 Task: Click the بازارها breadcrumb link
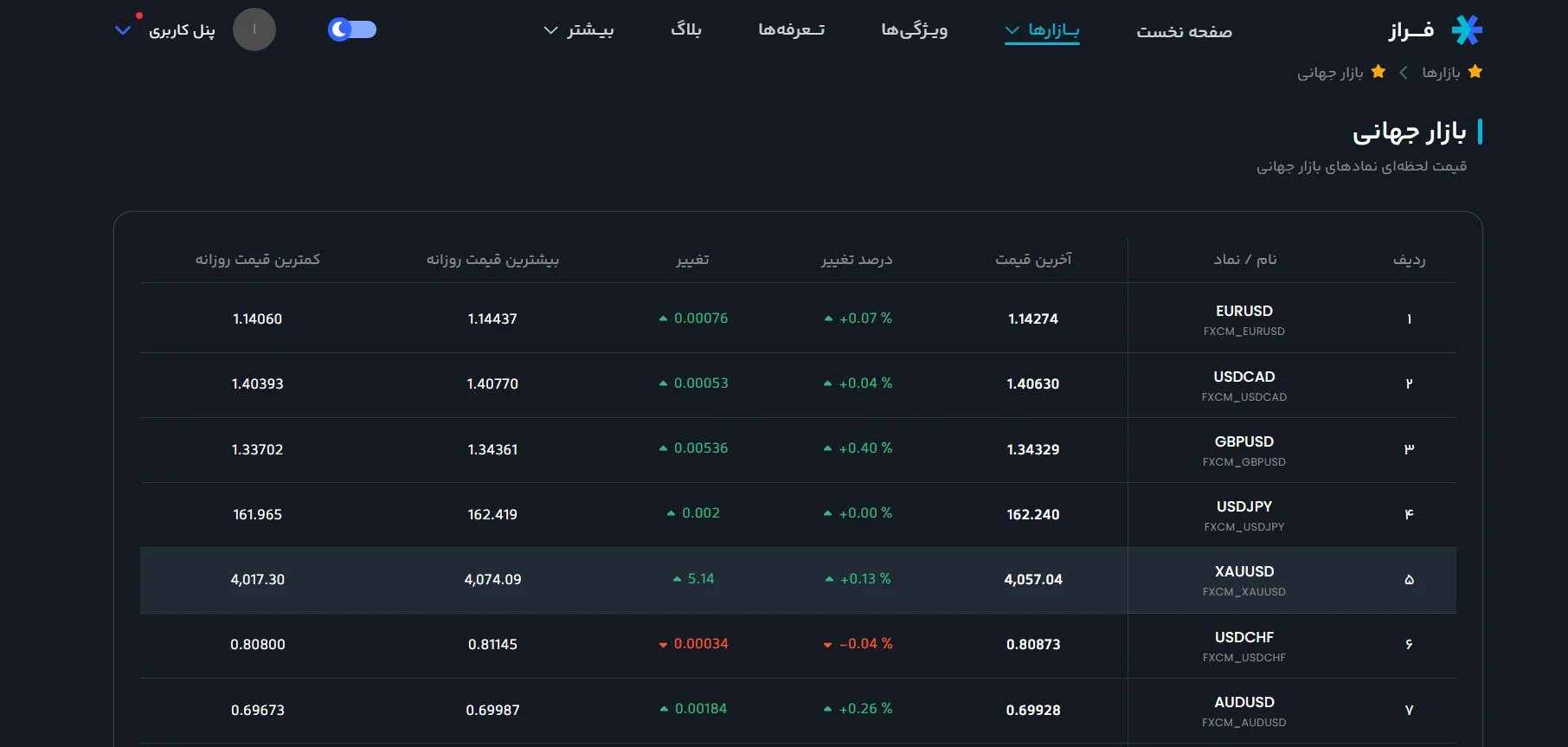[1441, 73]
